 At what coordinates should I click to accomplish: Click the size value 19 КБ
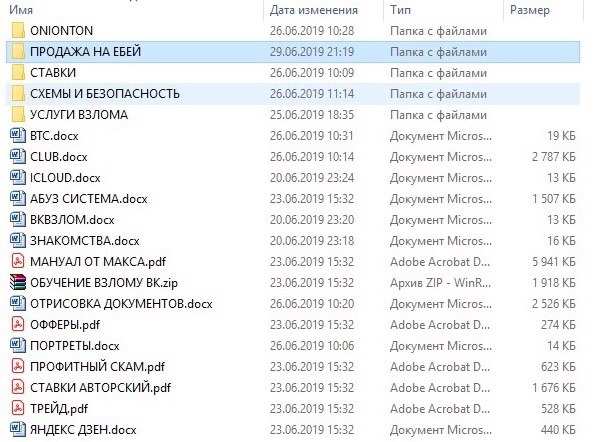tap(561, 136)
